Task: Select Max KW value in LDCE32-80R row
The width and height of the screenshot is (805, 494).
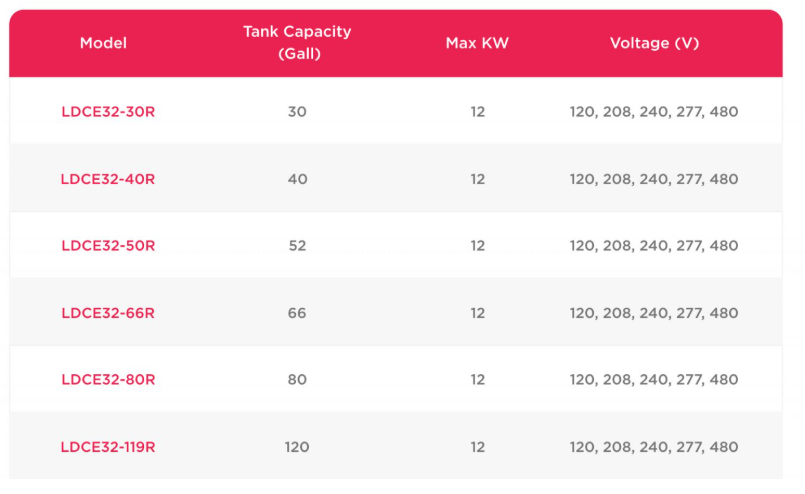Action: pos(478,380)
